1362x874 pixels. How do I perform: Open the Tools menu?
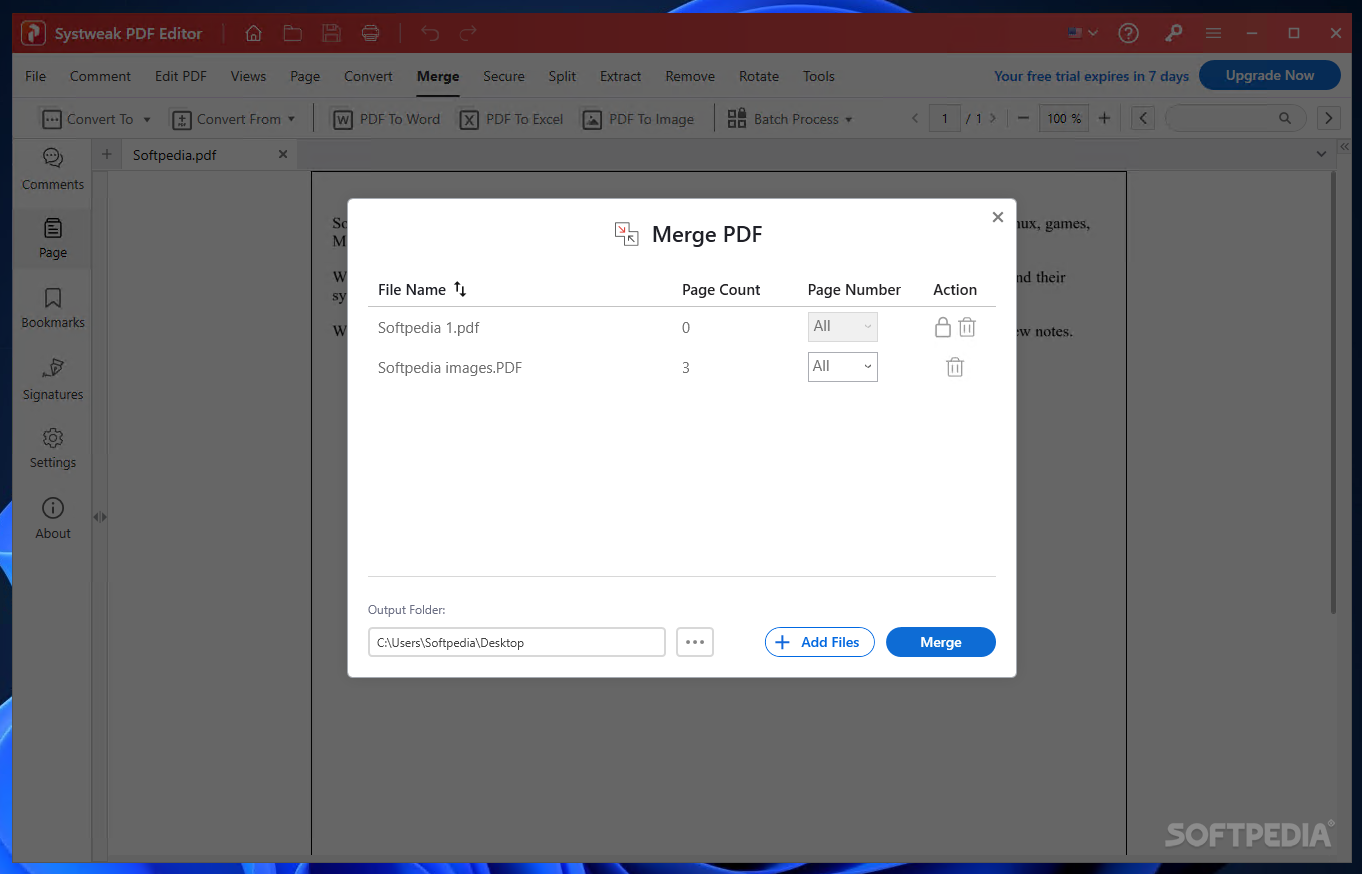819,76
